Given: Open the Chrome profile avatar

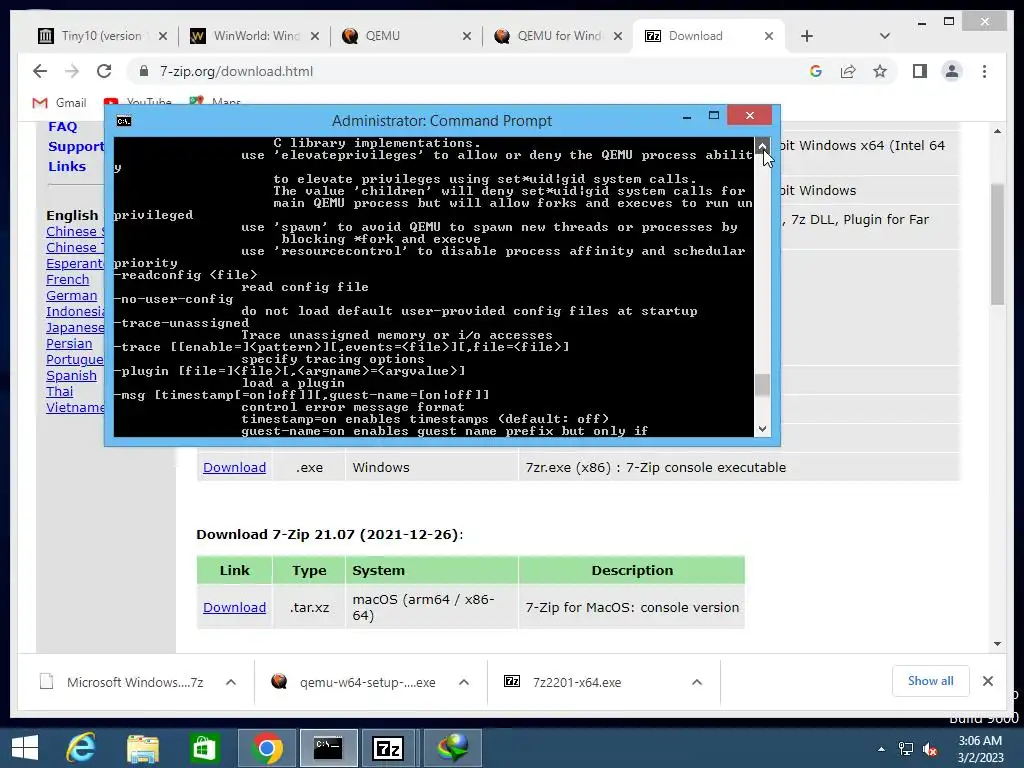Looking at the screenshot, I should [952, 71].
